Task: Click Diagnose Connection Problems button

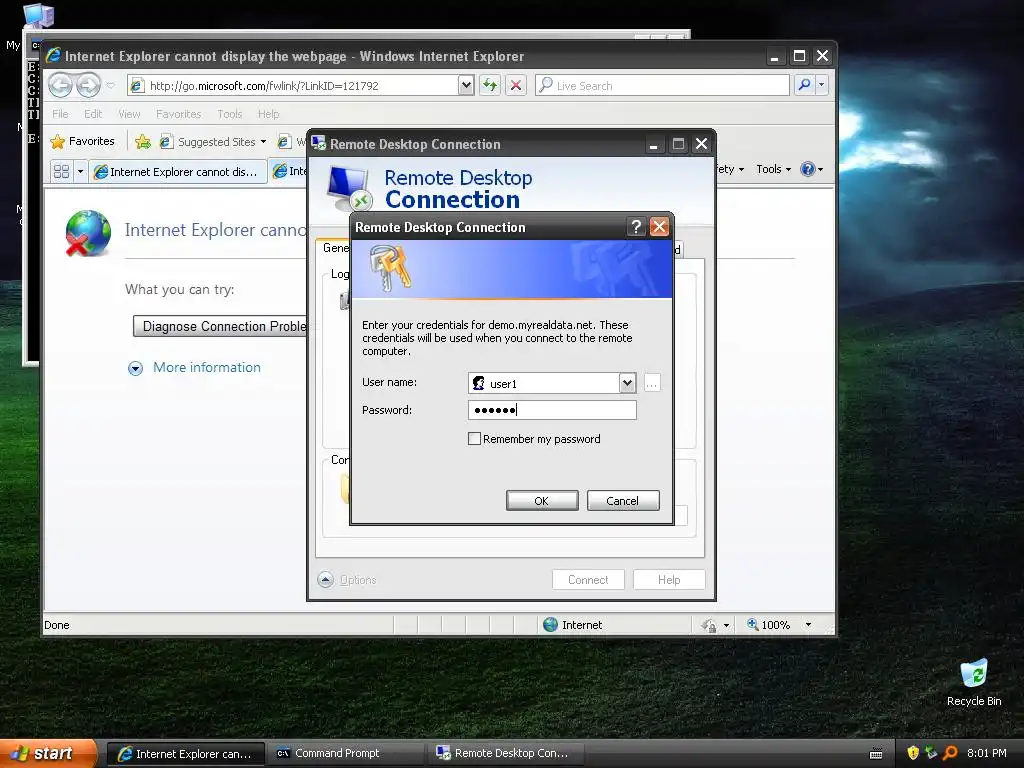Action: [220, 326]
